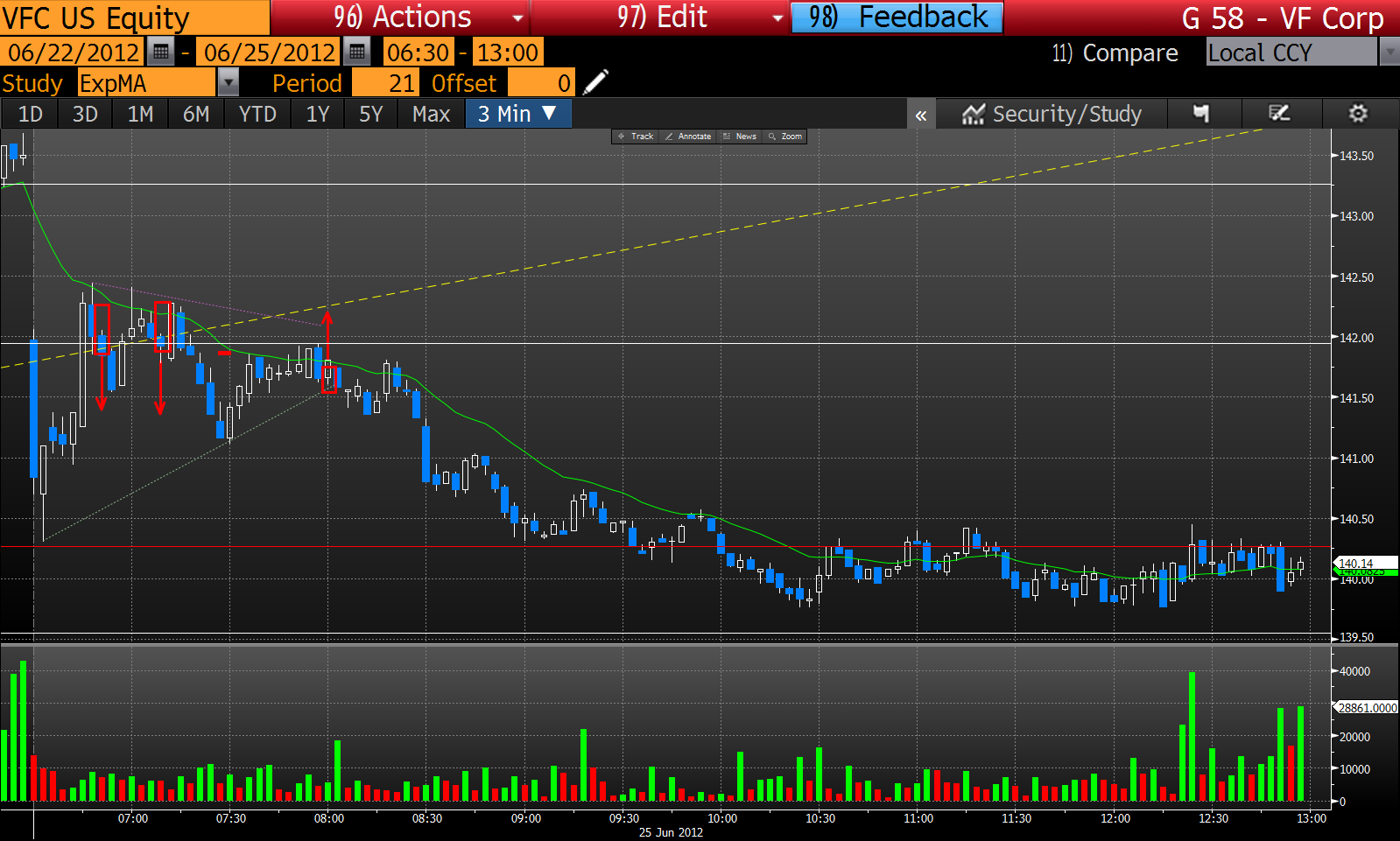
Task: Click the ExpMA study name field
Action: point(146,83)
